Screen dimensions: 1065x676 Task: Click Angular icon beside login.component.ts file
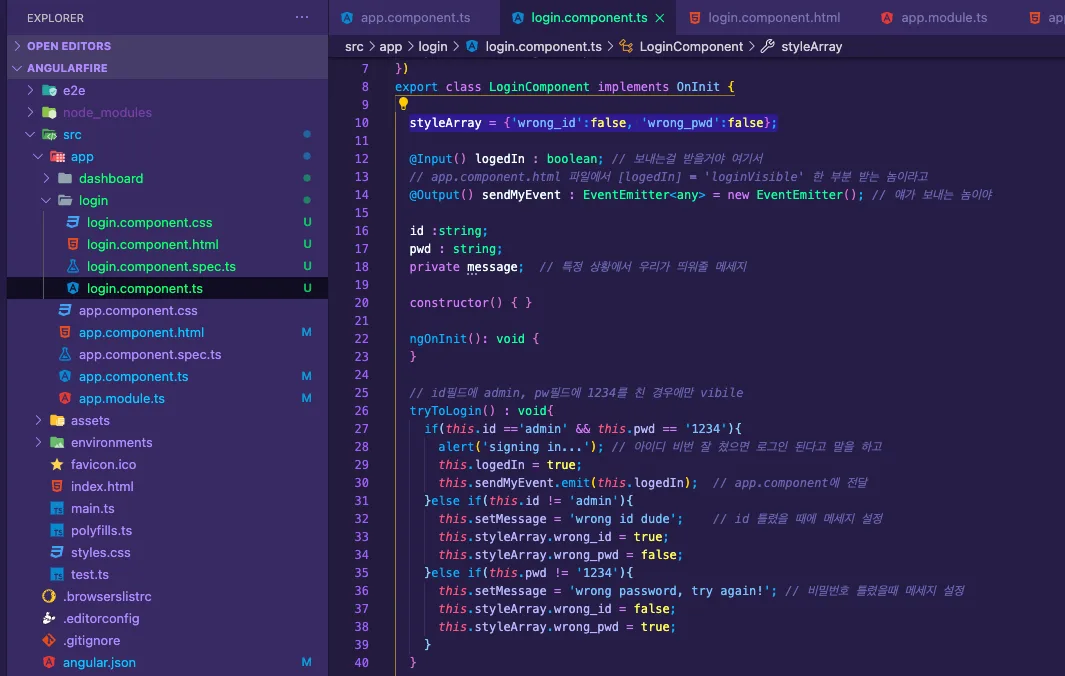coord(73,288)
